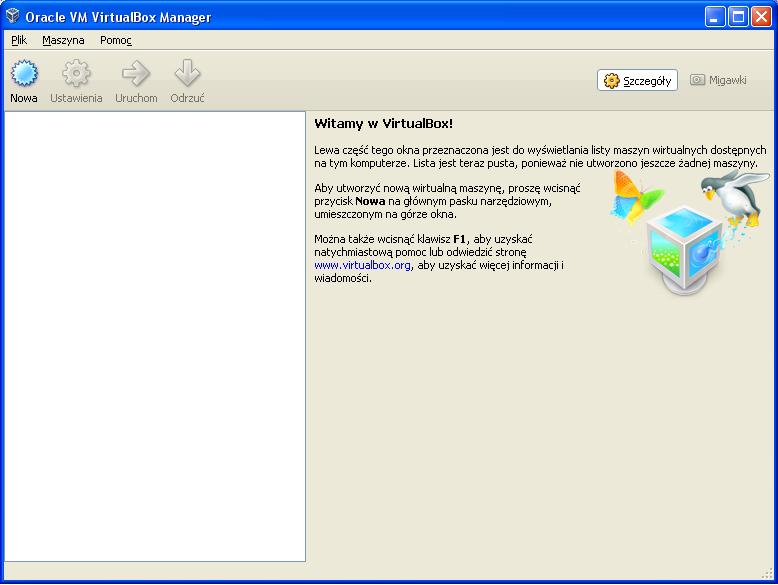Switch to the Migawki view

[x=718, y=80]
